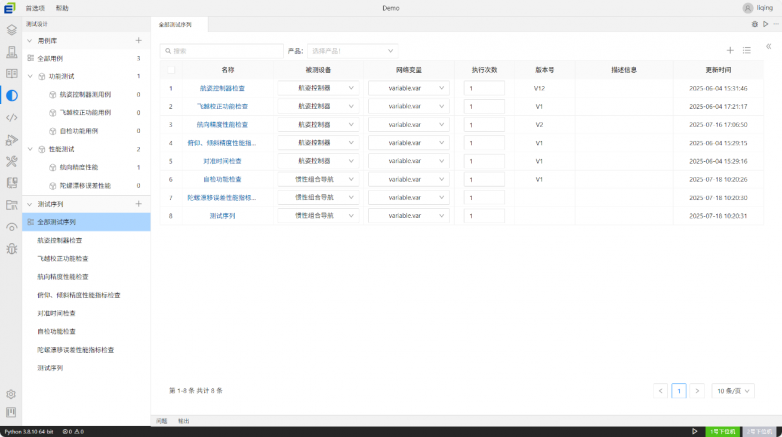The width and height of the screenshot is (782, 437).
Task: Switch to the 问题 bottom tab
Action: 162,421
